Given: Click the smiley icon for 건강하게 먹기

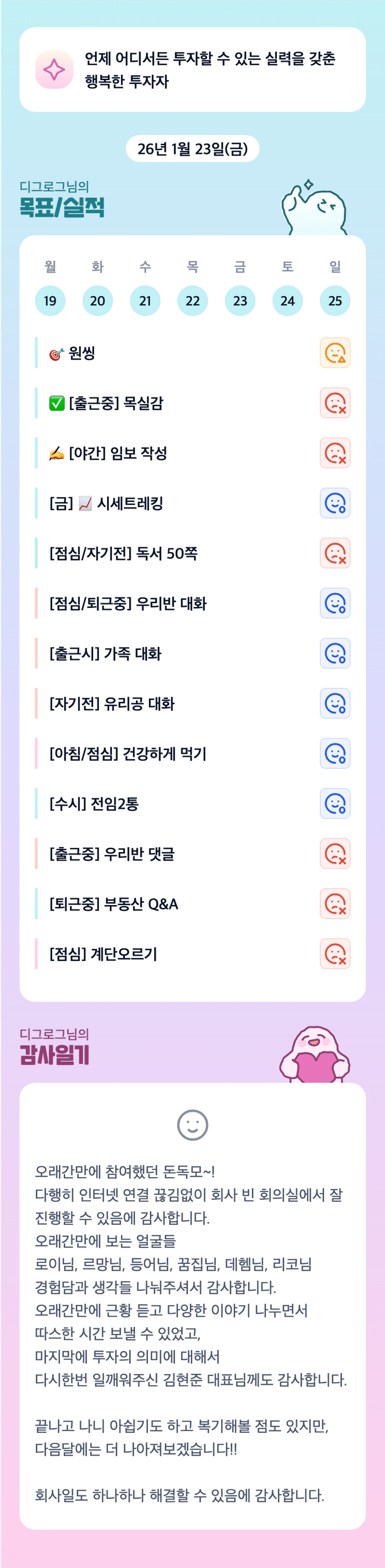Looking at the screenshot, I should [335, 754].
